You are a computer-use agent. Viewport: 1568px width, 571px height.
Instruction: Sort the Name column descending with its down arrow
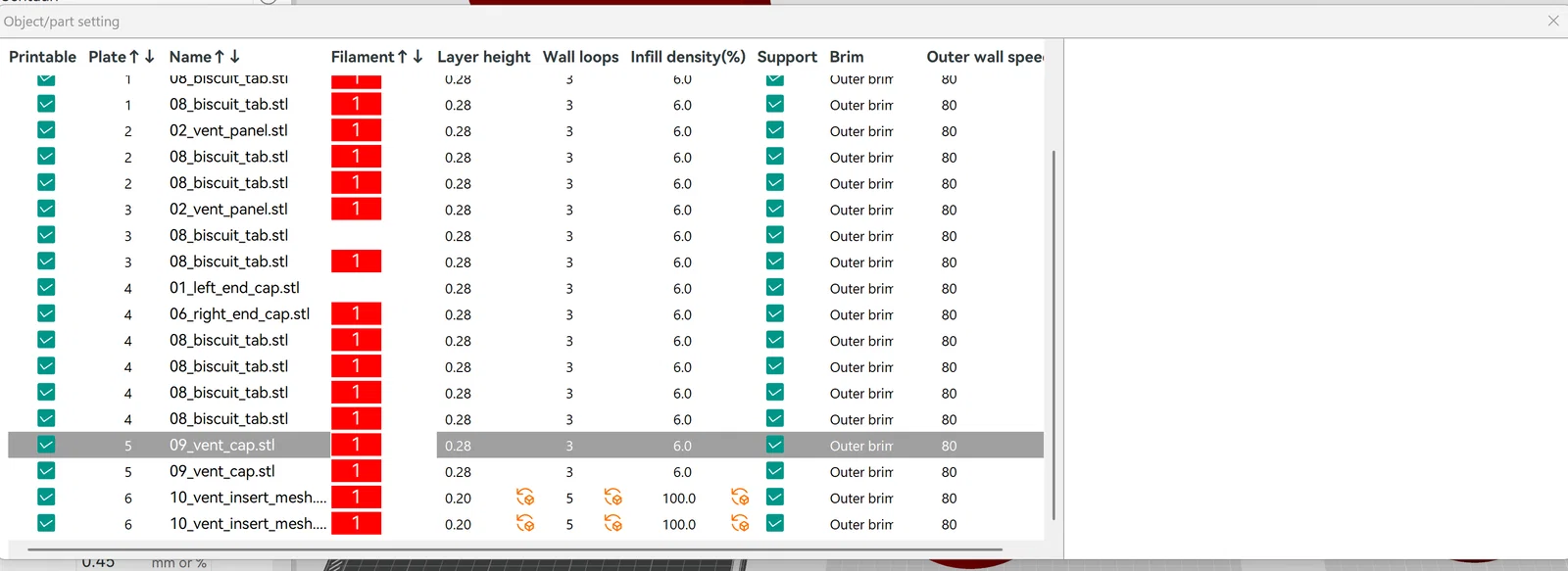click(x=235, y=57)
